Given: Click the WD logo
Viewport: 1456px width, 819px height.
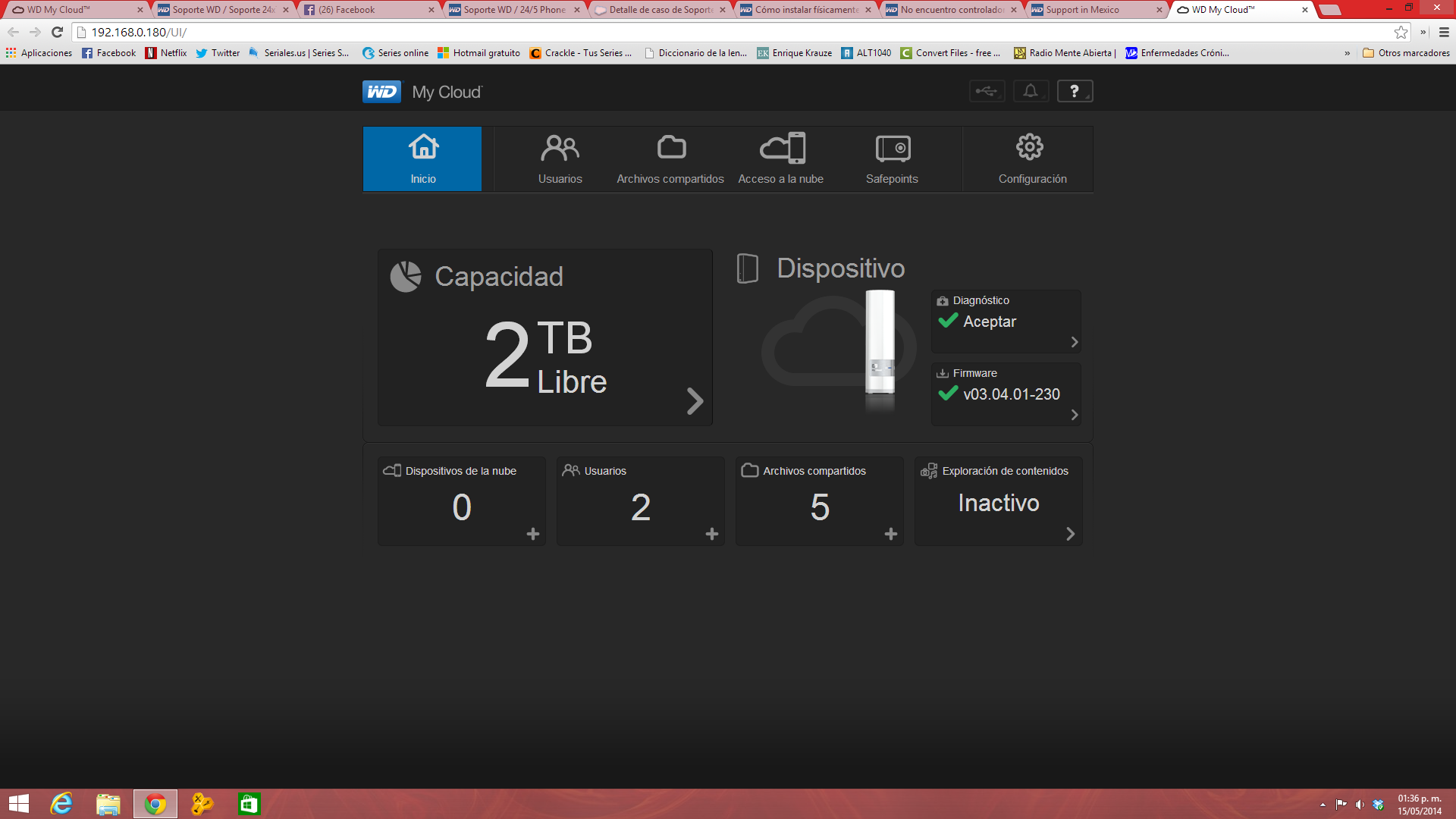Looking at the screenshot, I should pyautogui.click(x=381, y=92).
